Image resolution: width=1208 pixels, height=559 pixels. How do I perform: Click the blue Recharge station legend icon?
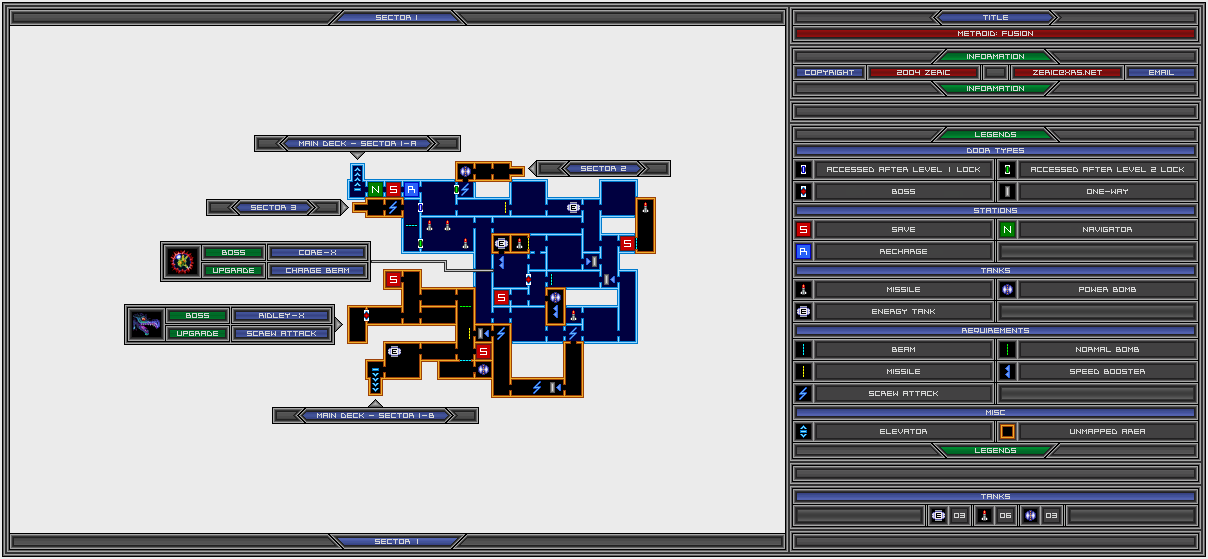click(x=803, y=252)
